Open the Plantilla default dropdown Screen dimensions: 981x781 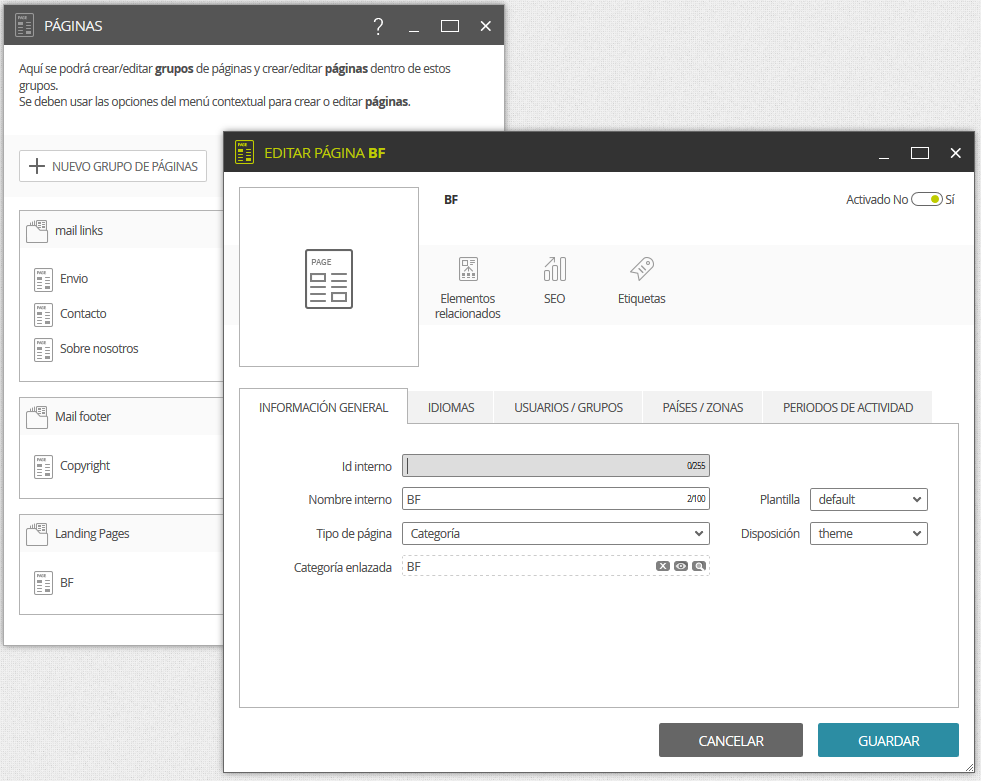coord(868,500)
